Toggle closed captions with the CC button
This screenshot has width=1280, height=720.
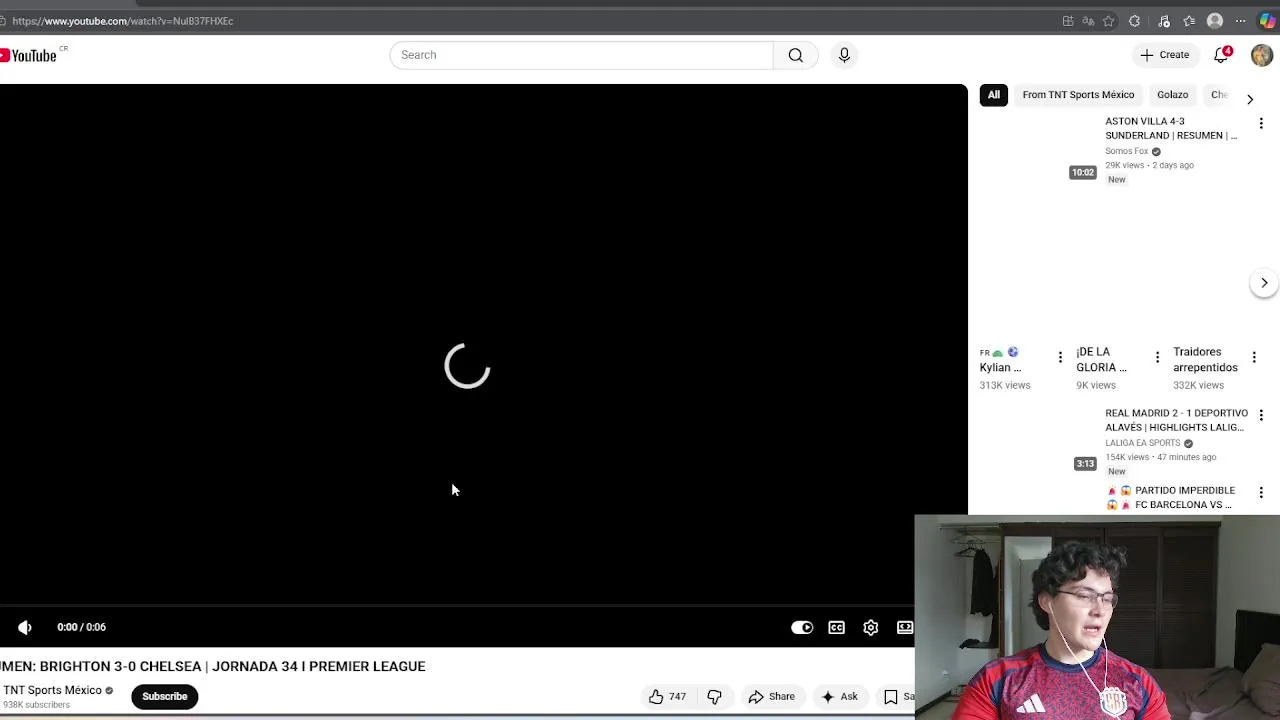(836, 627)
